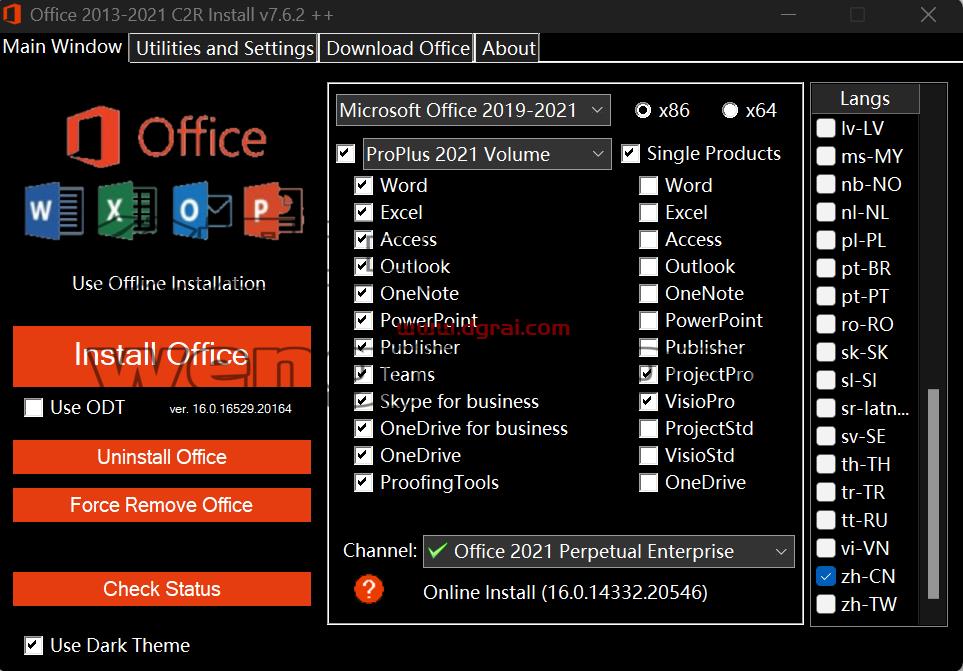Check the sv-SE language checkbox

click(826, 436)
